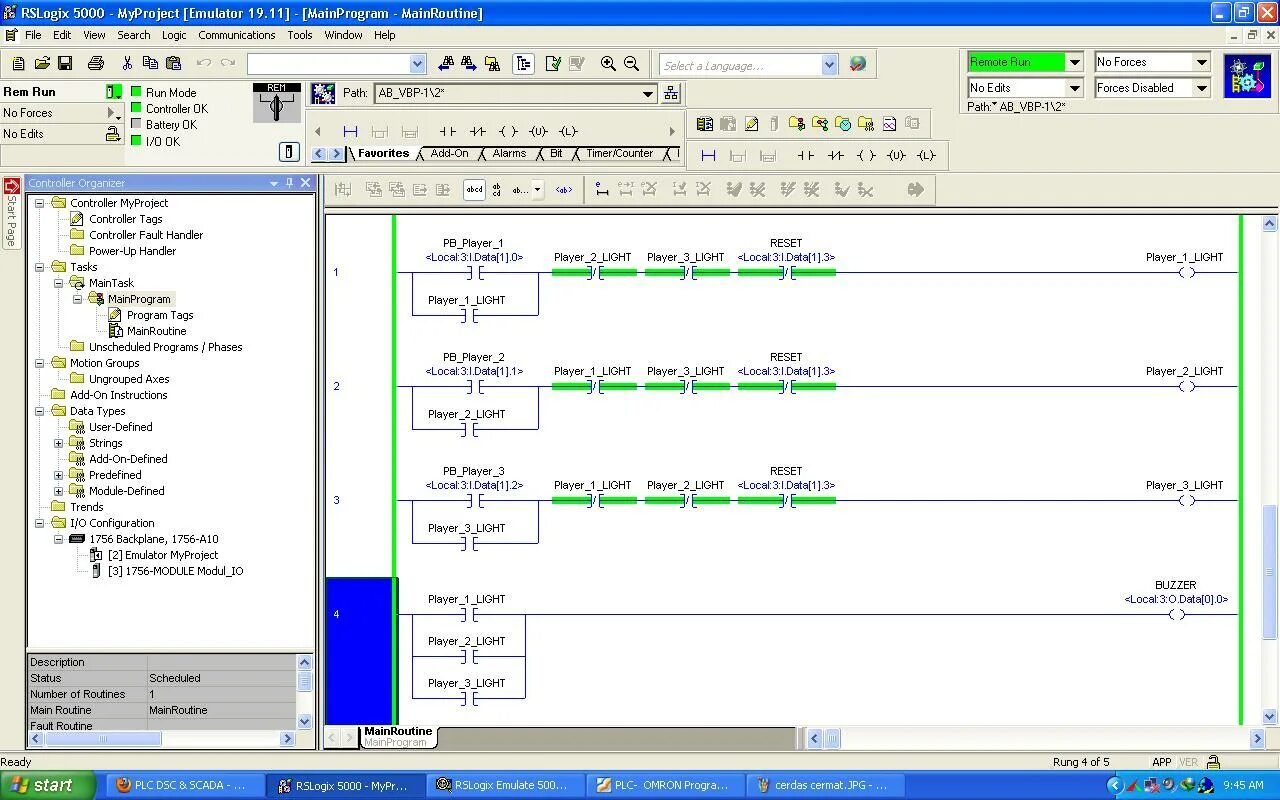Click the Find Next binoculars icon
This screenshot has height=800, width=1280.
[469, 63]
